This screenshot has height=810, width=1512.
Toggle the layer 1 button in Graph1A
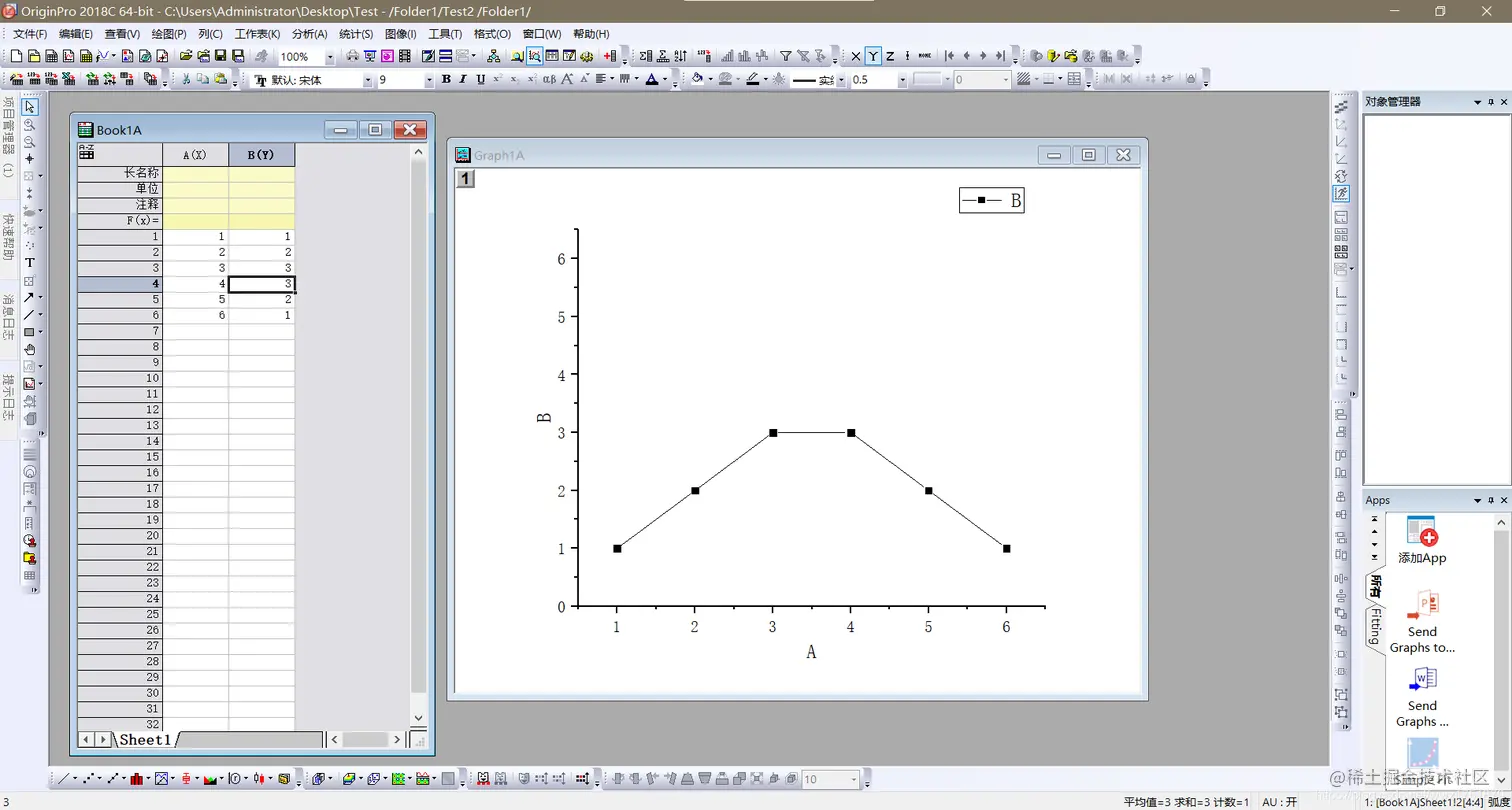pos(465,179)
